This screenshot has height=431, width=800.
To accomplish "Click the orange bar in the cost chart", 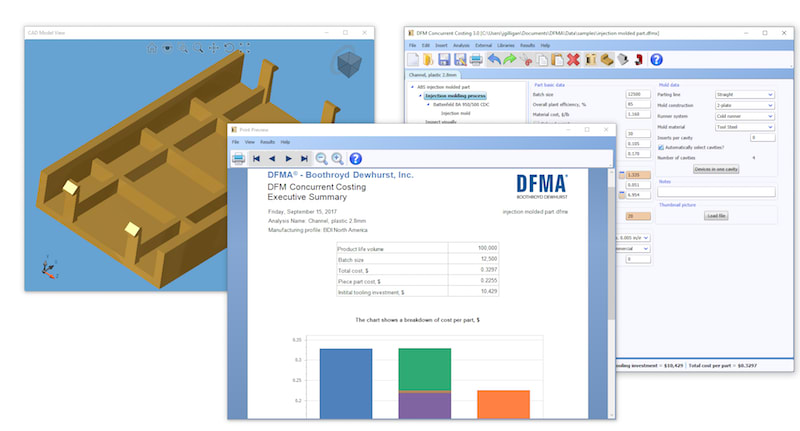I will (x=504, y=404).
